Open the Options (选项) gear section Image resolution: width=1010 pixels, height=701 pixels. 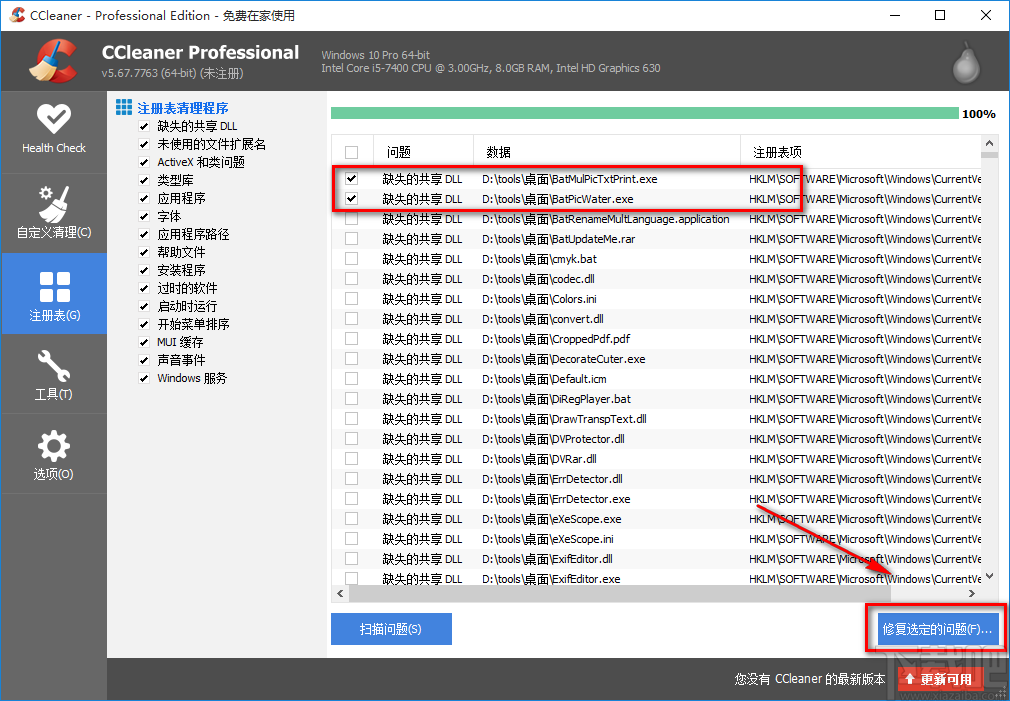coord(53,454)
